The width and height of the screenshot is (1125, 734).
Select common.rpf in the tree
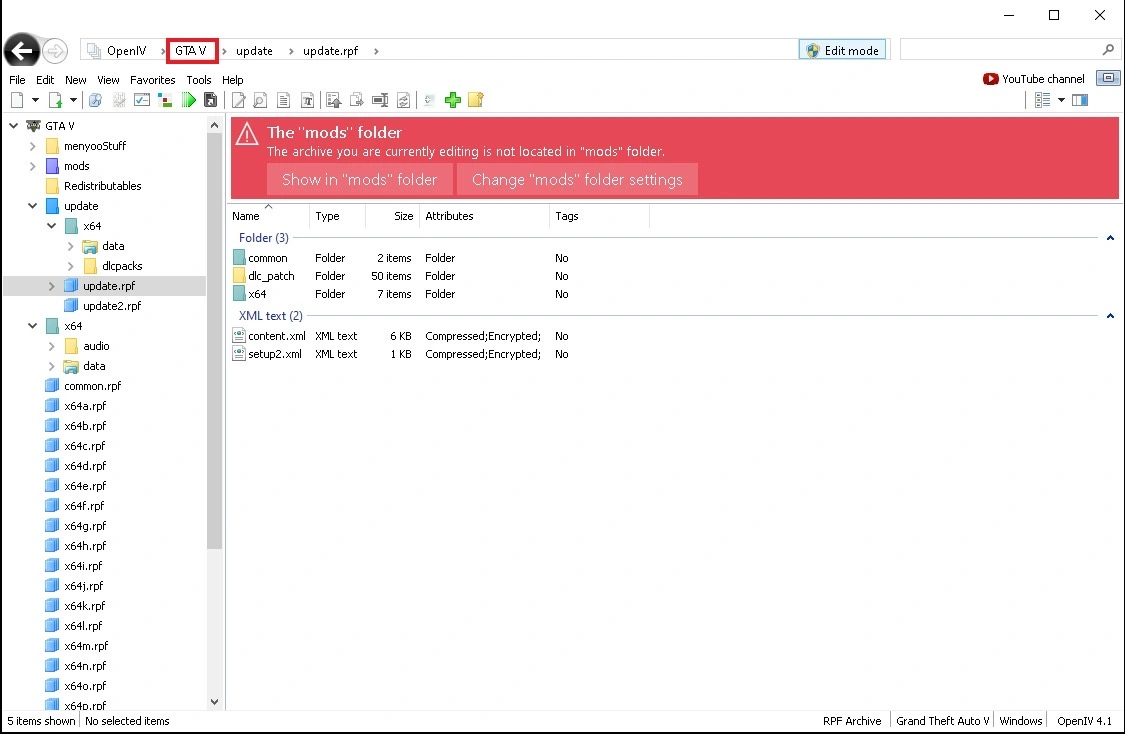click(93, 386)
